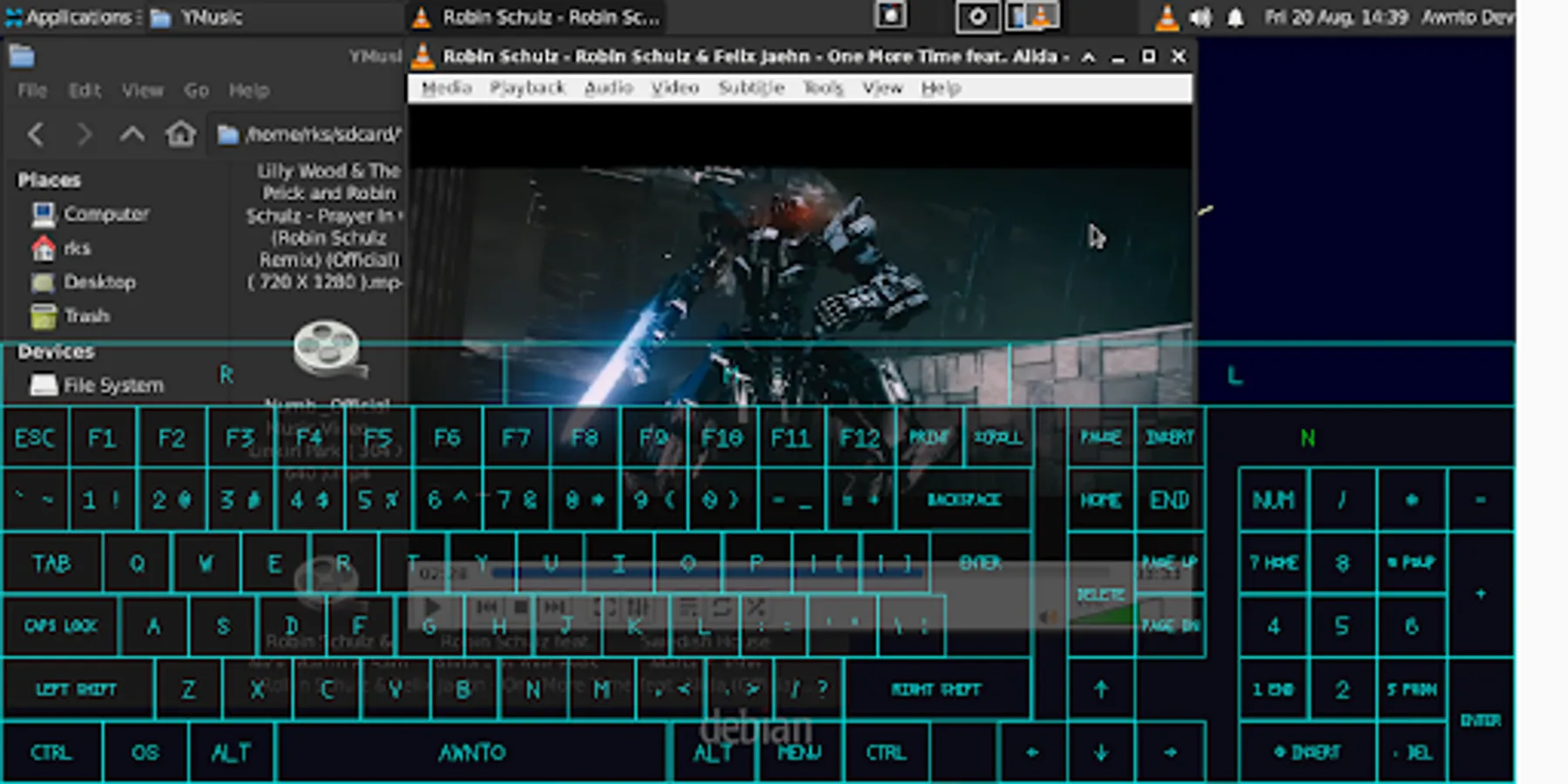Tap the up arrow key
The image size is (1568, 784).
1101,689
